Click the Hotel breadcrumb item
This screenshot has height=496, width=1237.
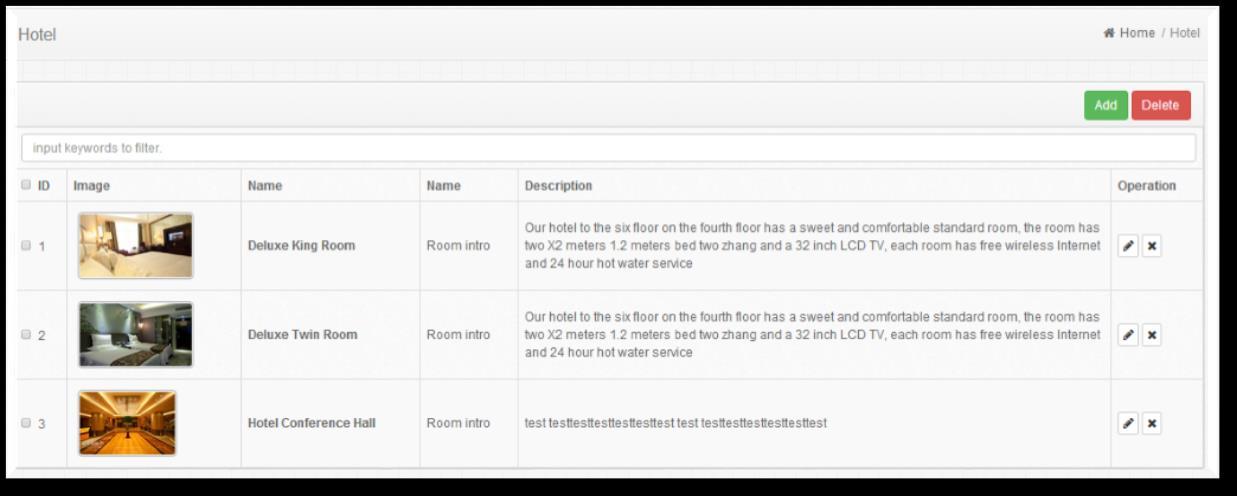click(1185, 33)
